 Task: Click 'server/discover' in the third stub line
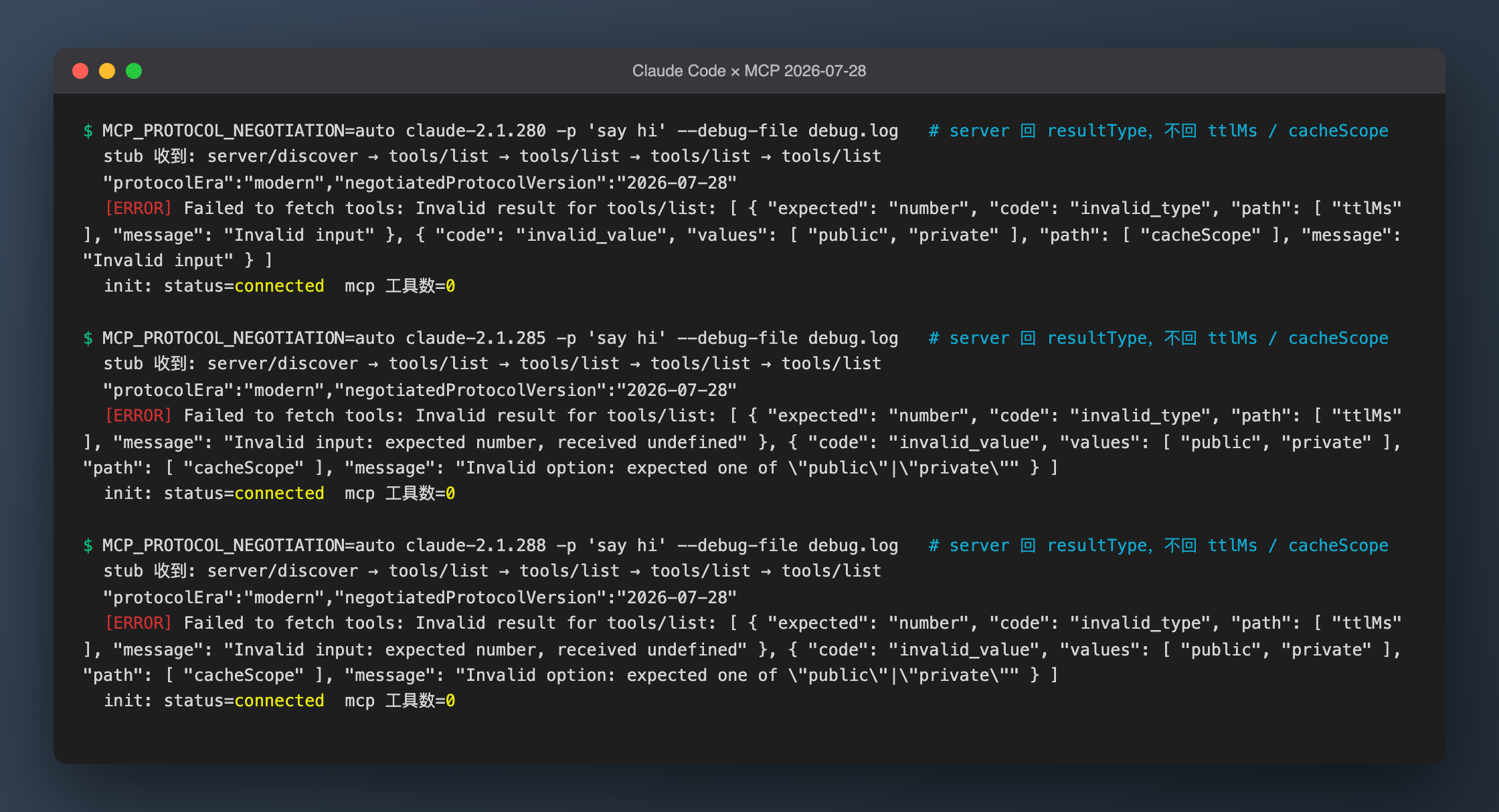coord(283,571)
